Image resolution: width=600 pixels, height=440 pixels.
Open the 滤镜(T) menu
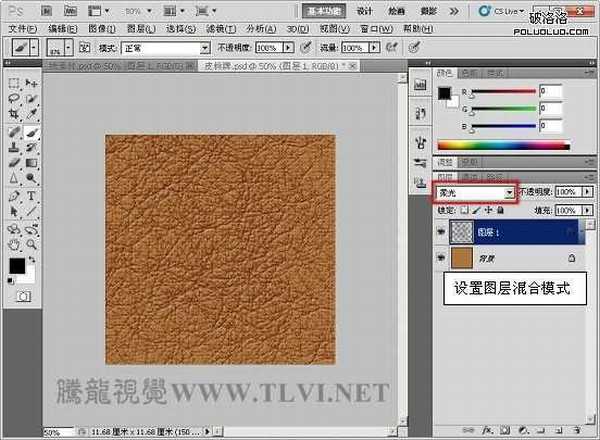tap(221, 29)
